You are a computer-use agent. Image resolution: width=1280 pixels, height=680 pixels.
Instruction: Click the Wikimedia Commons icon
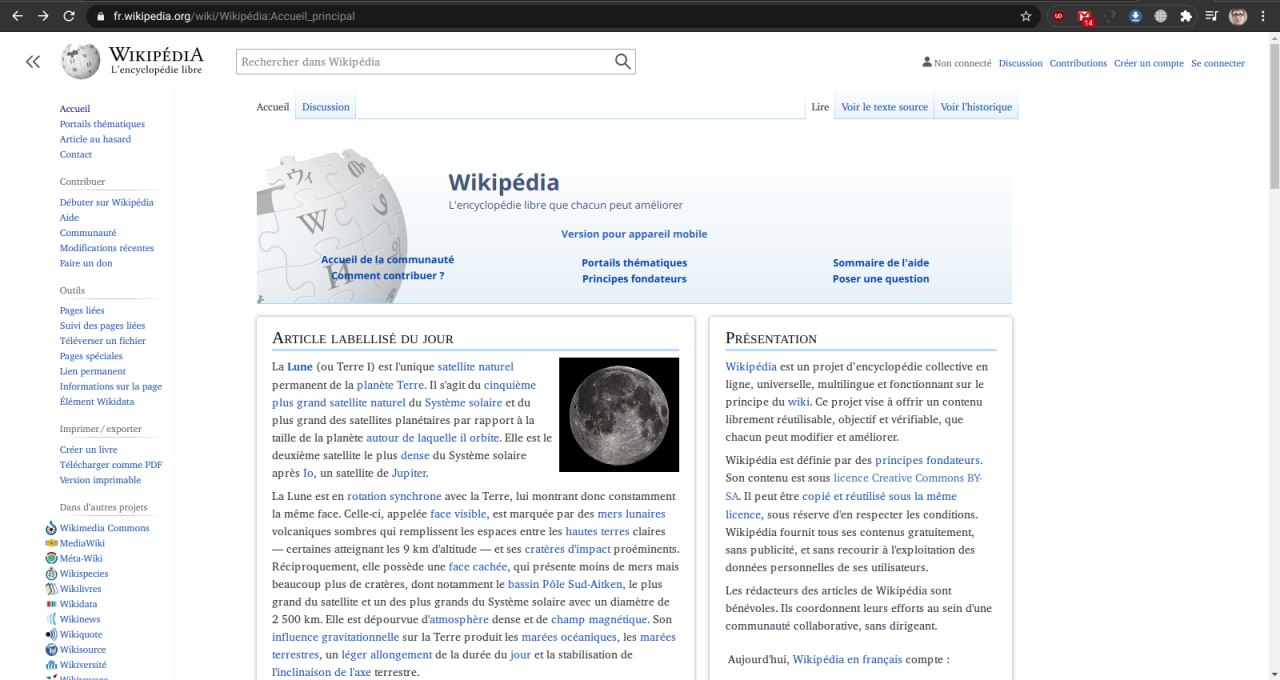click(51, 528)
